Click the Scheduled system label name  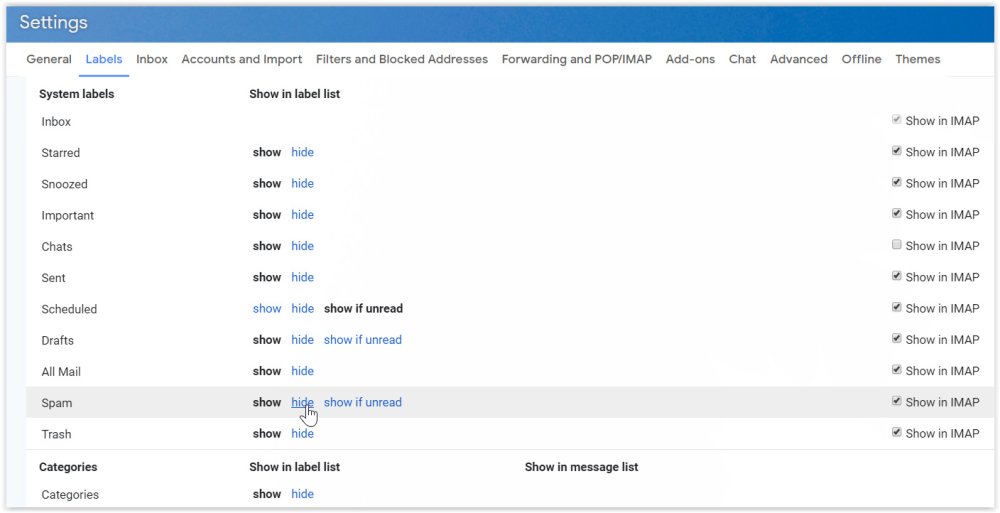pos(69,309)
